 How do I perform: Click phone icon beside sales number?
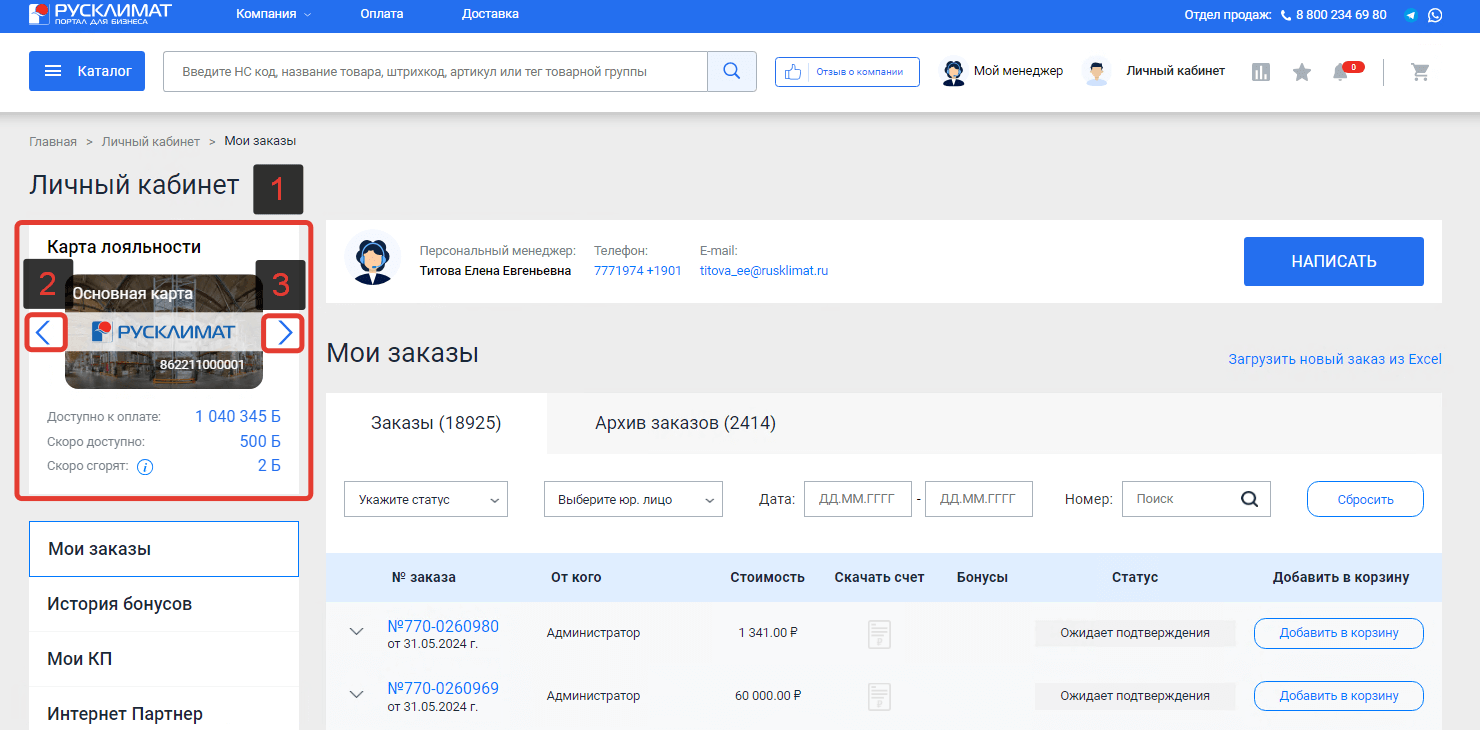click(x=1285, y=15)
